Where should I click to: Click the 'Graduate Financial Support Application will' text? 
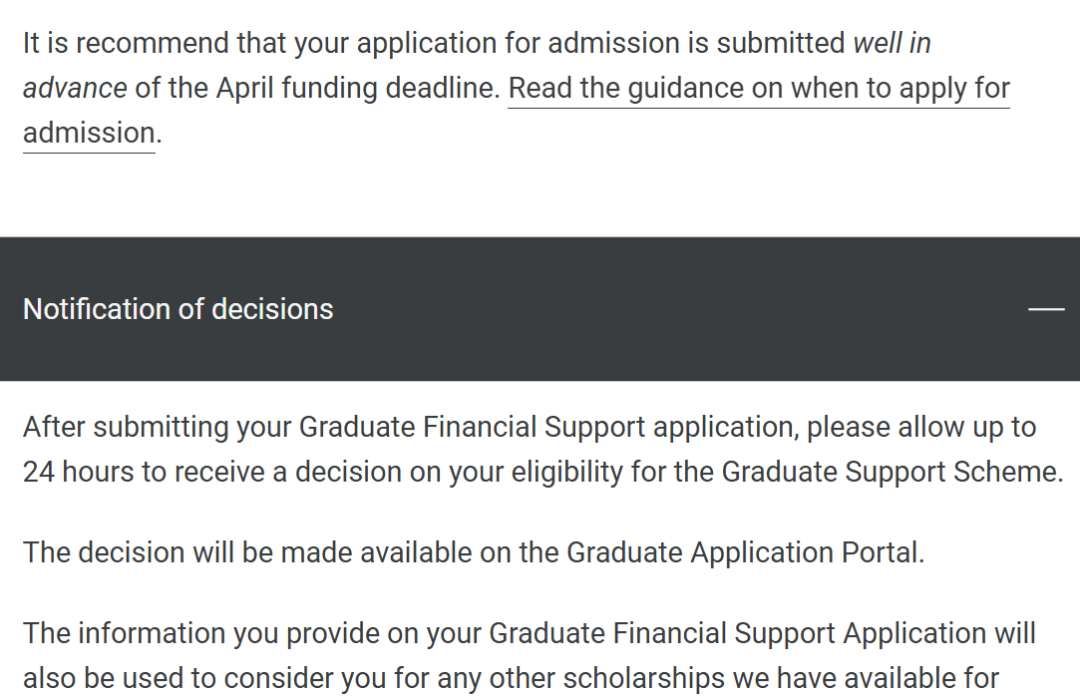point(762,633)
